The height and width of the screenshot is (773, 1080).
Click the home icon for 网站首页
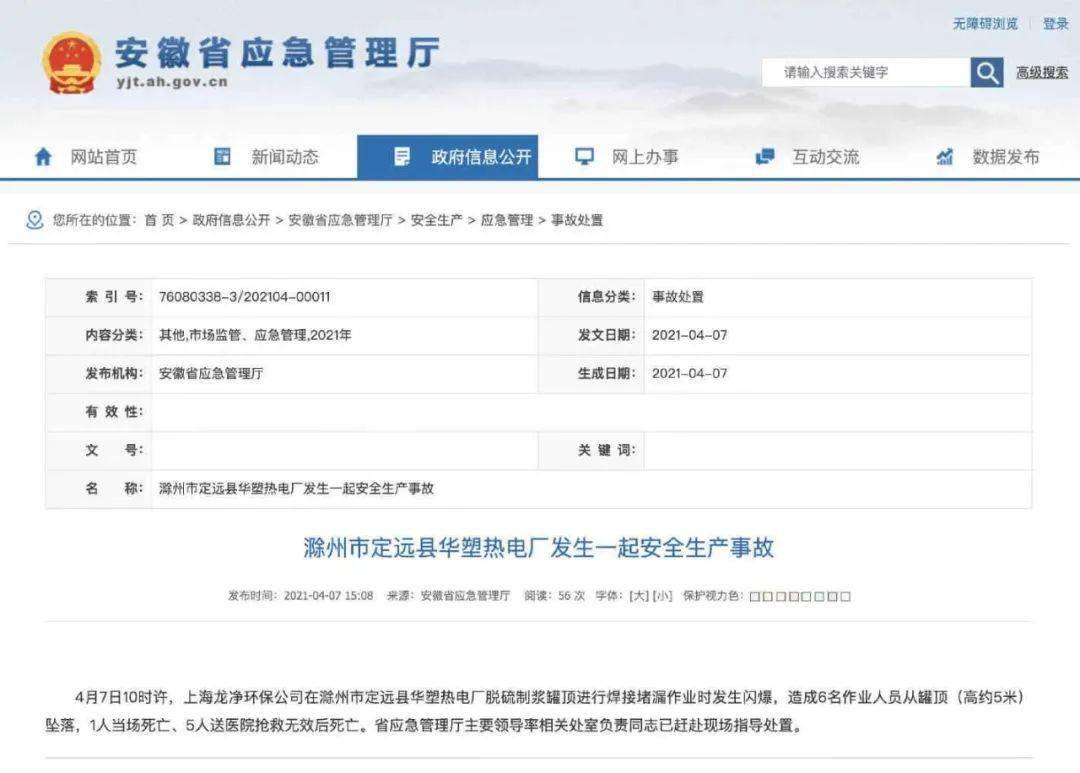[43, 157]
